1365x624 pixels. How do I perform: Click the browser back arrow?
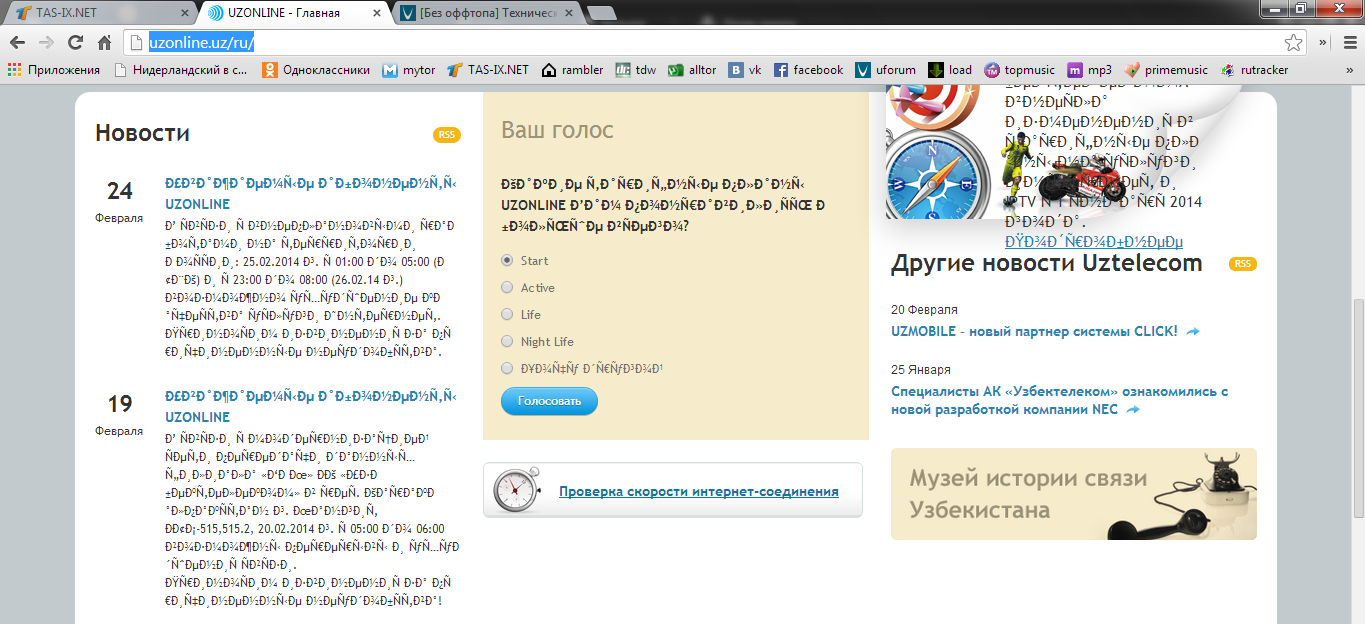tap(17, 43)
